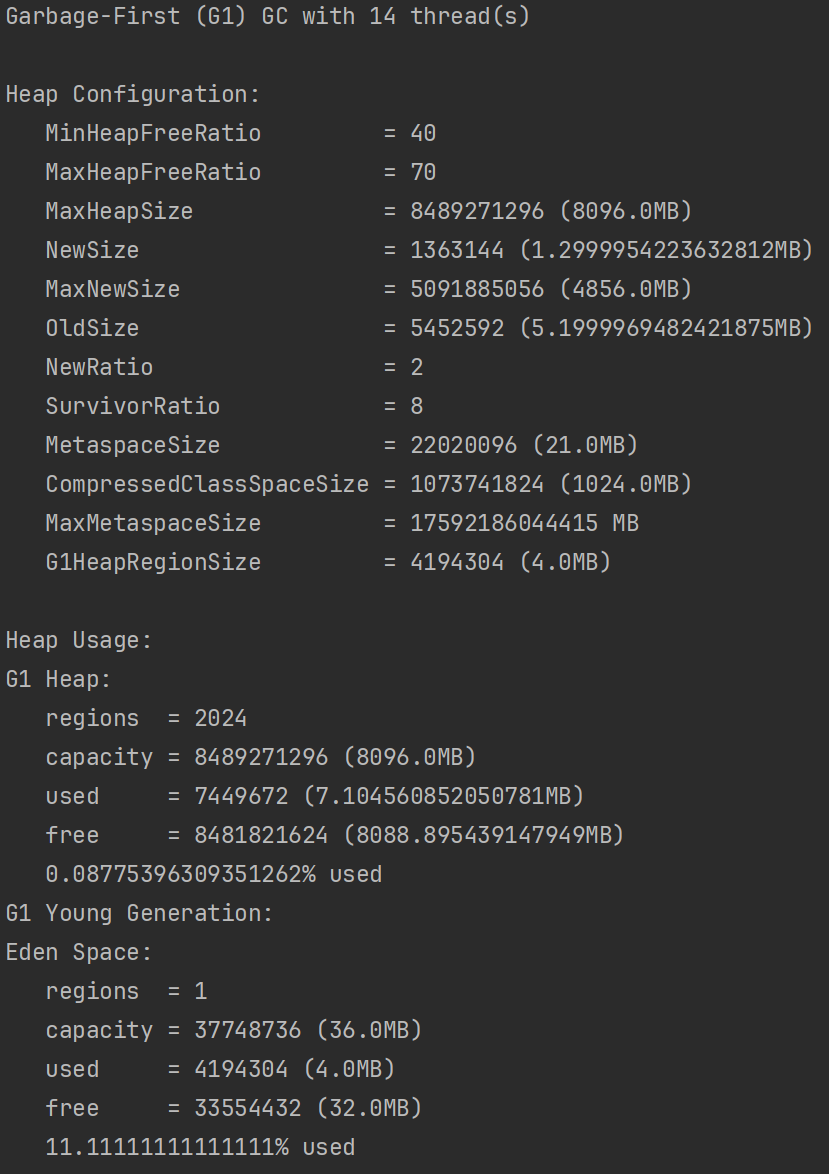This screenshot has height=1174, width=829.
Task: Click the SurvivorRatio value 8
Action: (x=416, y=407)
